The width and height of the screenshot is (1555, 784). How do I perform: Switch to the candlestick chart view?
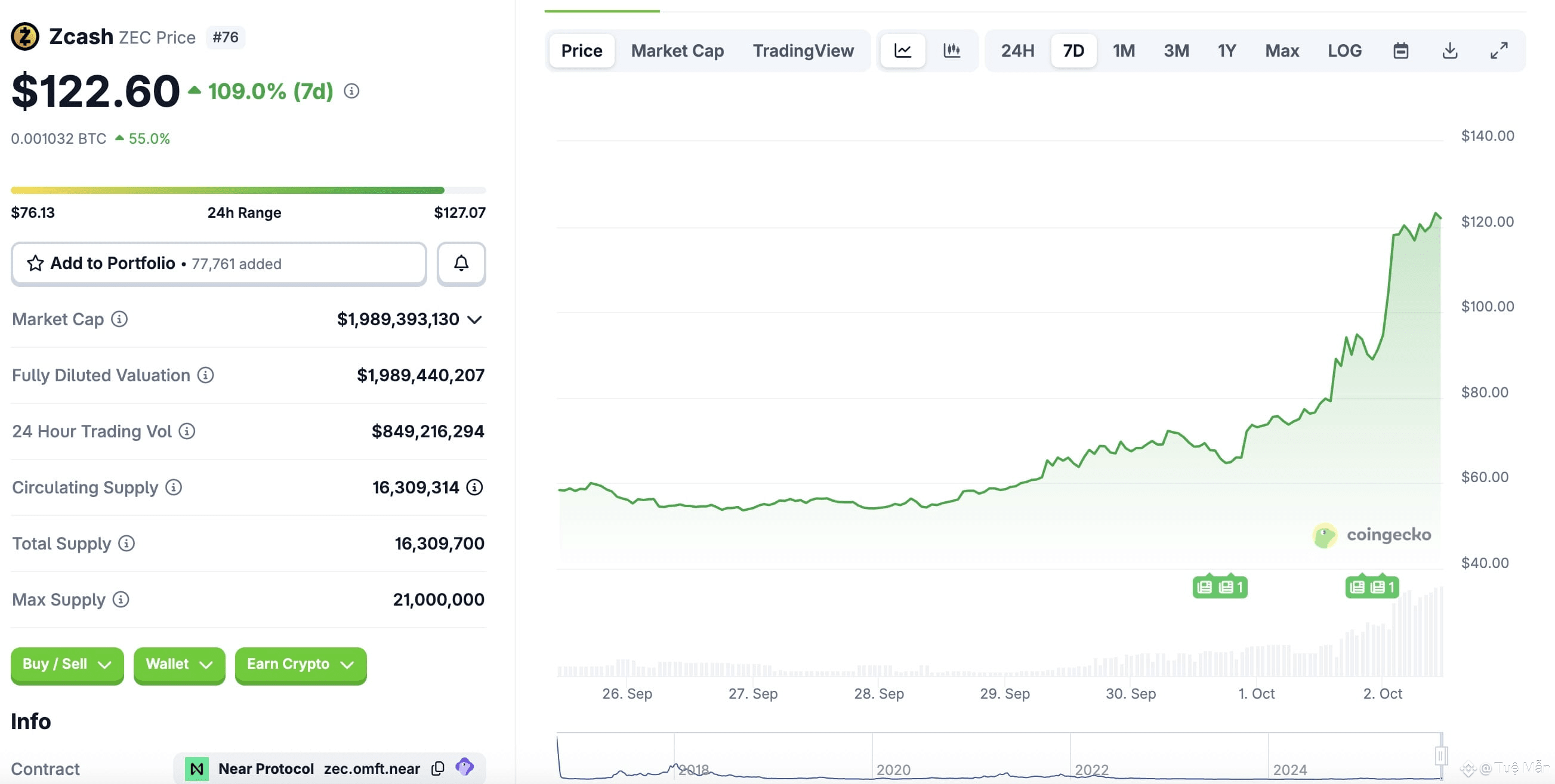click(x=951, y=51)
